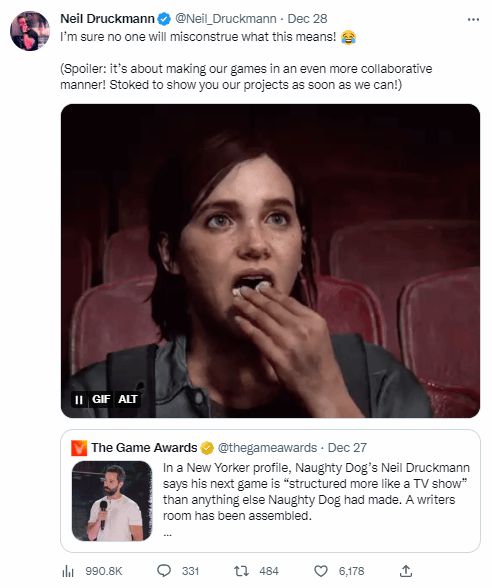
Task: Toggle the heart like icon
Action: [321, 571]
